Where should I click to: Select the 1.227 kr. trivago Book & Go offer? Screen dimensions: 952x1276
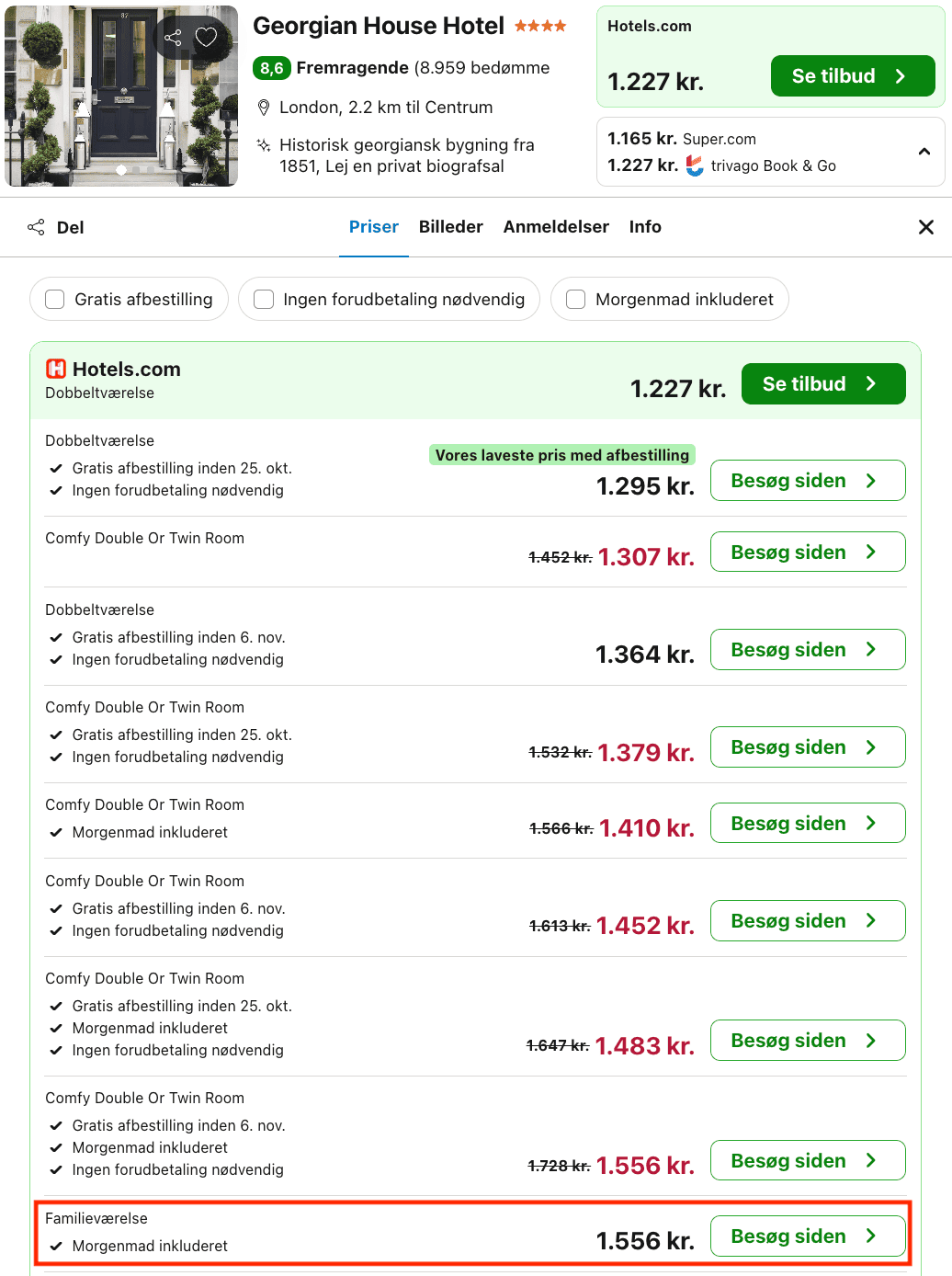click(x=721, y=165)
